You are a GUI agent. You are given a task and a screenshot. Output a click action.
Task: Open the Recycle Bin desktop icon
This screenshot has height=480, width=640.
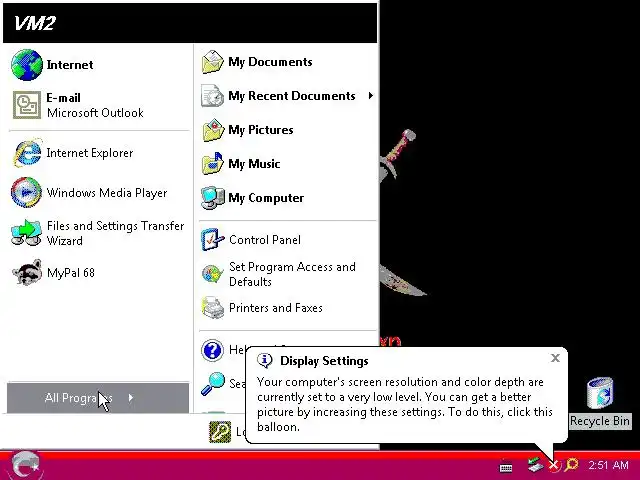600,393
